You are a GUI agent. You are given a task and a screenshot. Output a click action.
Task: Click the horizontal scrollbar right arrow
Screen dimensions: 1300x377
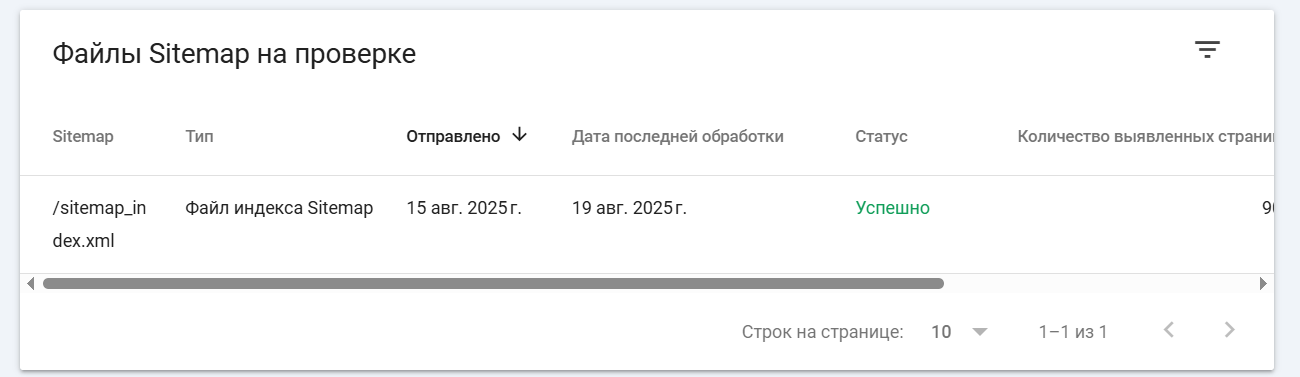[1263, 284]
